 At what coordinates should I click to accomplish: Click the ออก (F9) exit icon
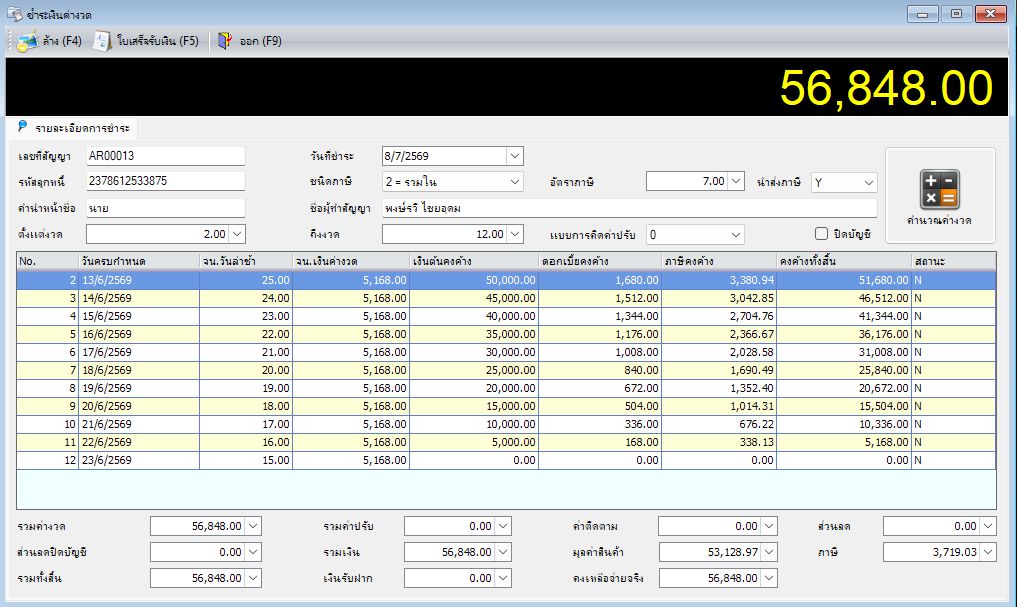click(224, 42)
